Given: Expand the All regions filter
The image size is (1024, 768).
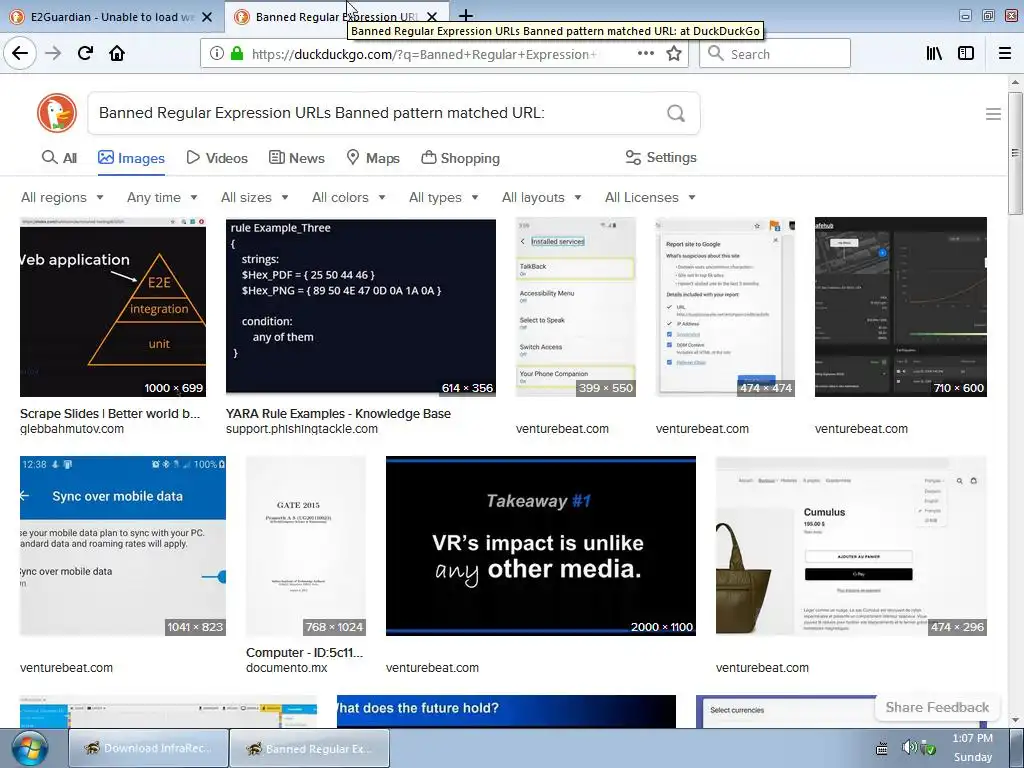Looking at the screenshot, I should click(63, 197).
